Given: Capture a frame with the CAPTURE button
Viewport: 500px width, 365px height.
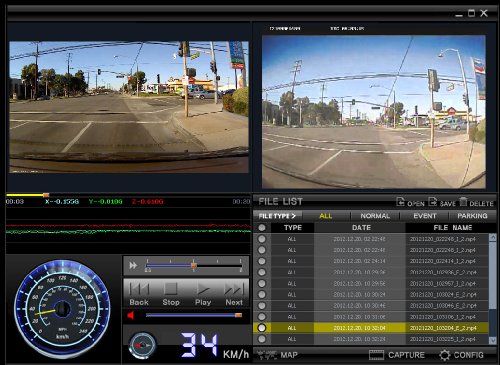Looking at the screenshot, I should [x=397, y=355].
